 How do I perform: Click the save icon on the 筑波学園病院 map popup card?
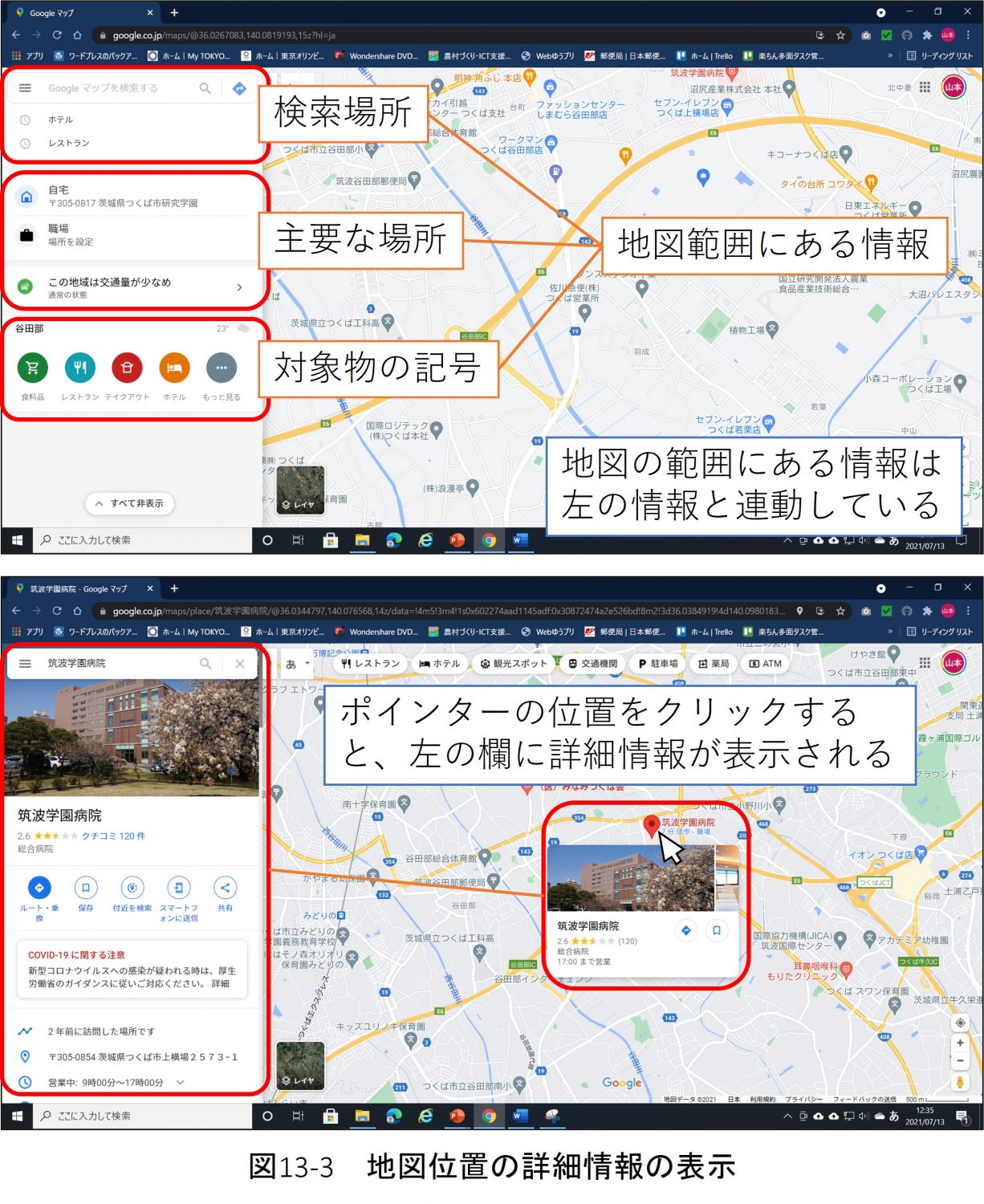pyautogui.click(x=717, y=930)
